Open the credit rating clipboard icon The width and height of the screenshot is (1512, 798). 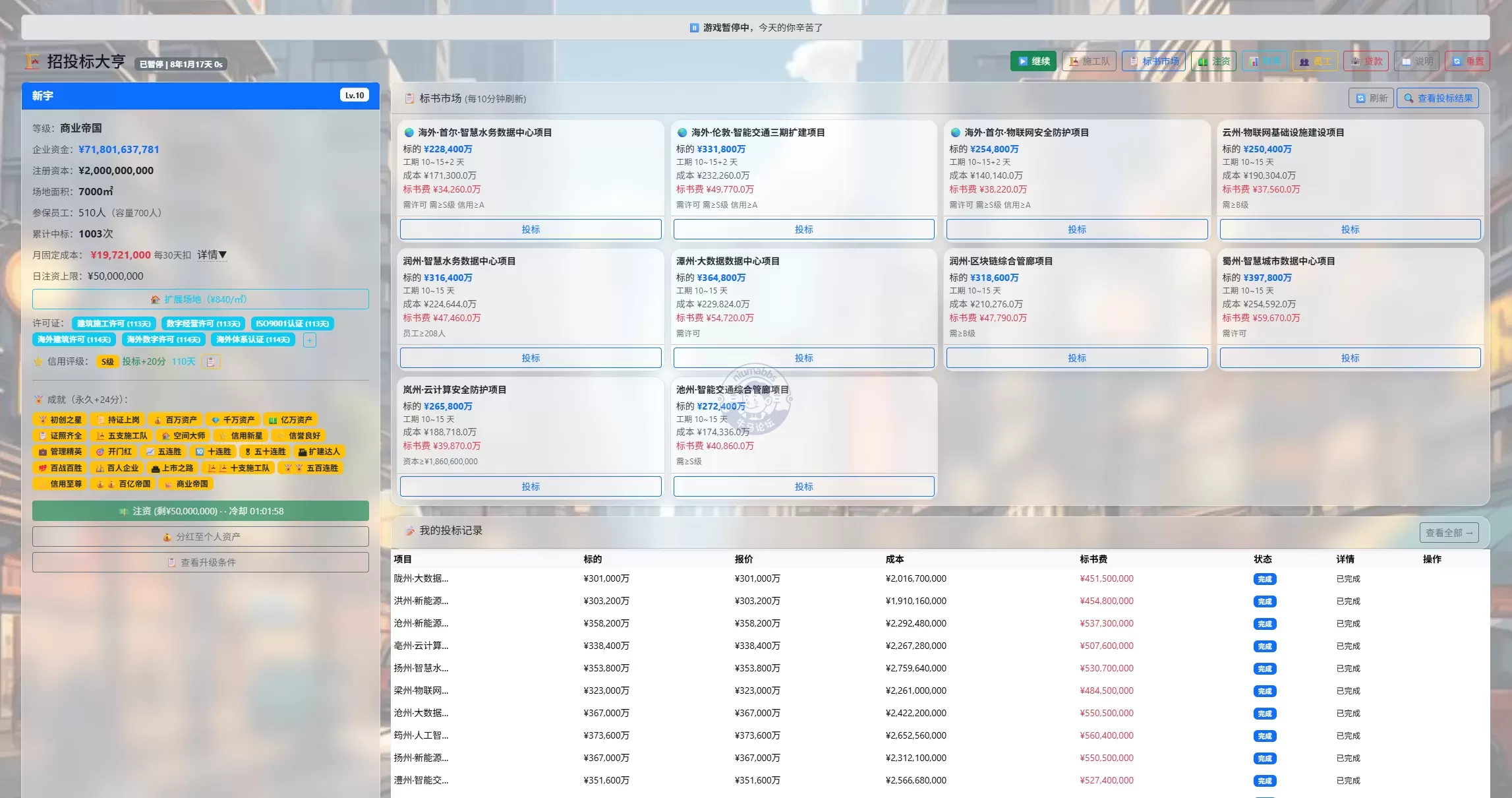[211, 361]
